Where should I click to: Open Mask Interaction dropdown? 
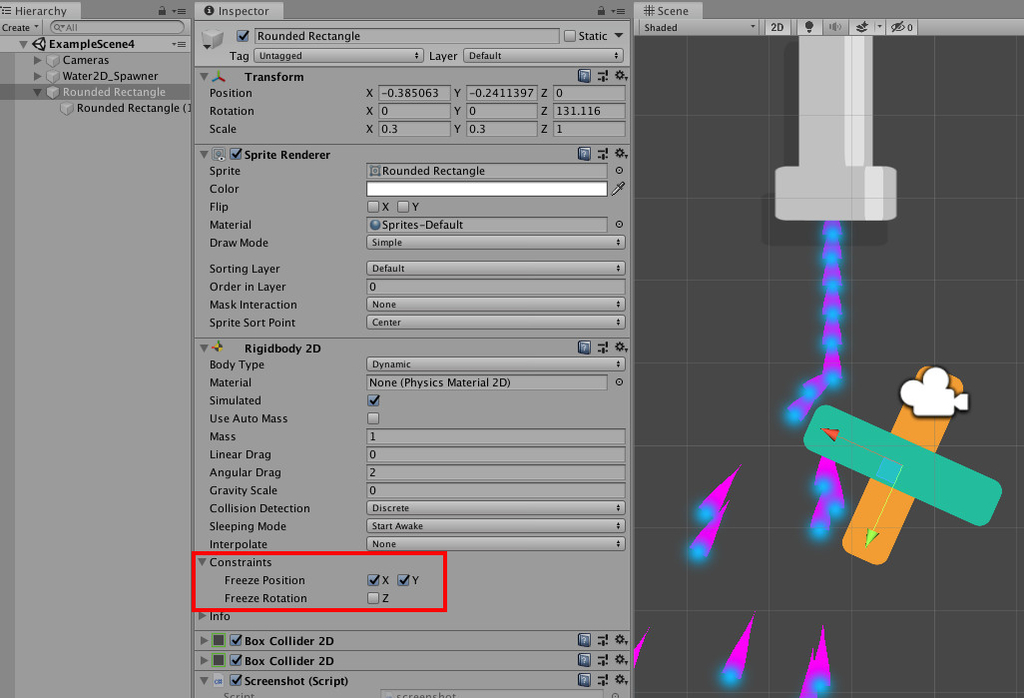(496, 304)
